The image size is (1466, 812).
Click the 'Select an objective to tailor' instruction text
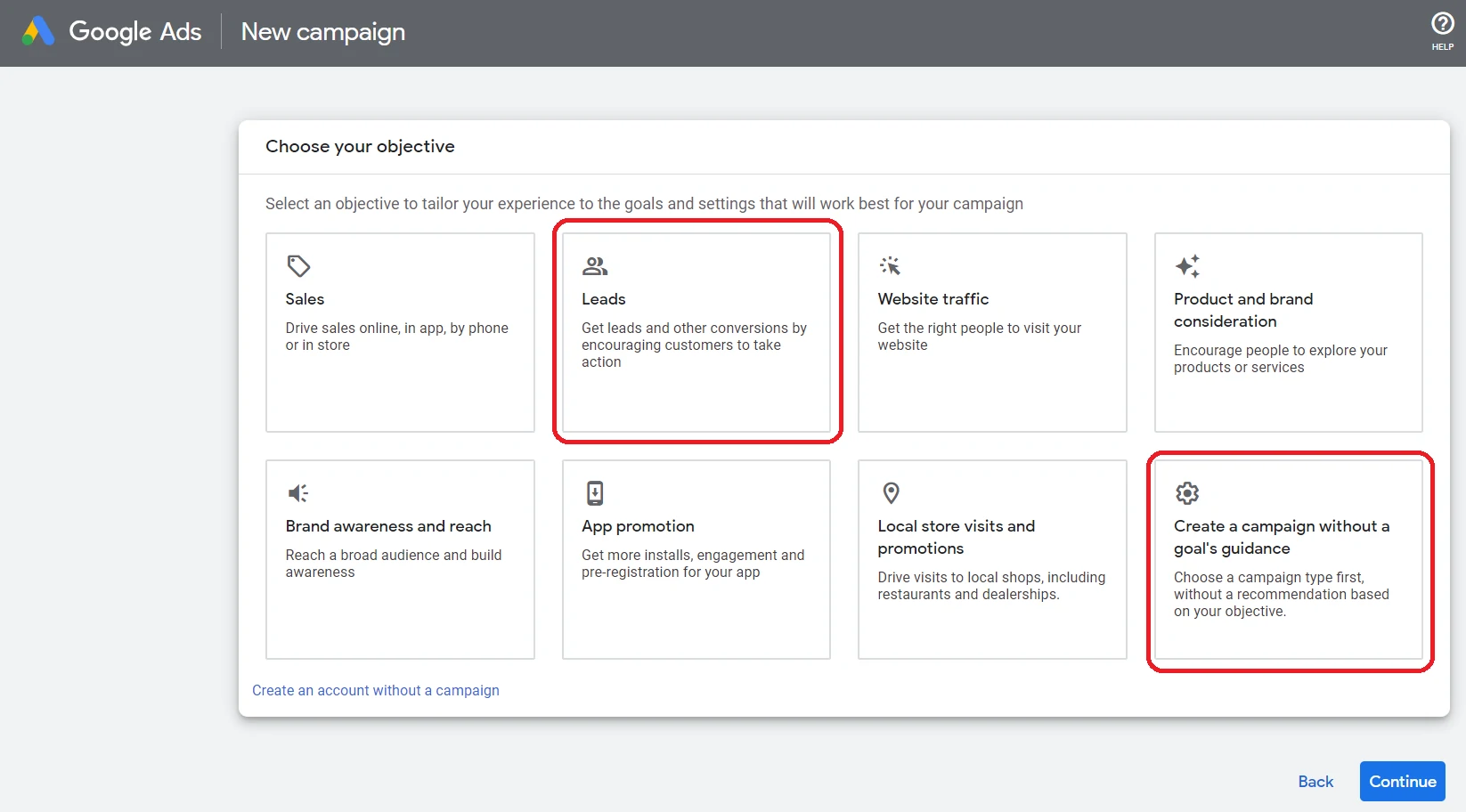click(x=644, y=204)
